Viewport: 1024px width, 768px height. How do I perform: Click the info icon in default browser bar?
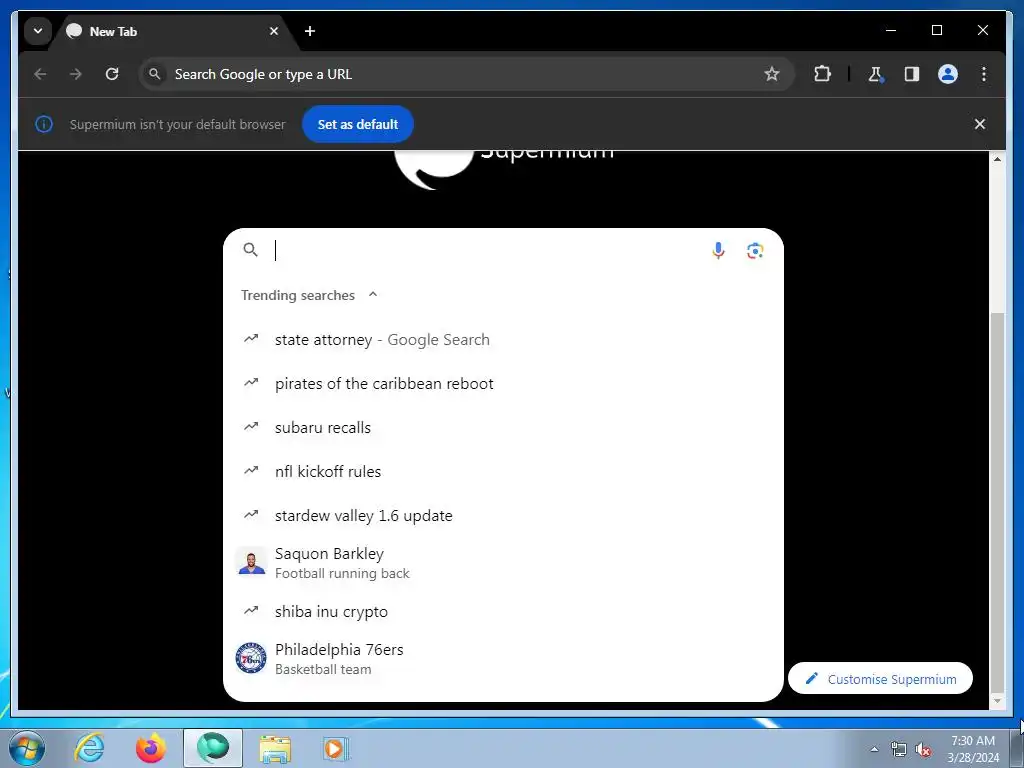(x=44, y=124)
